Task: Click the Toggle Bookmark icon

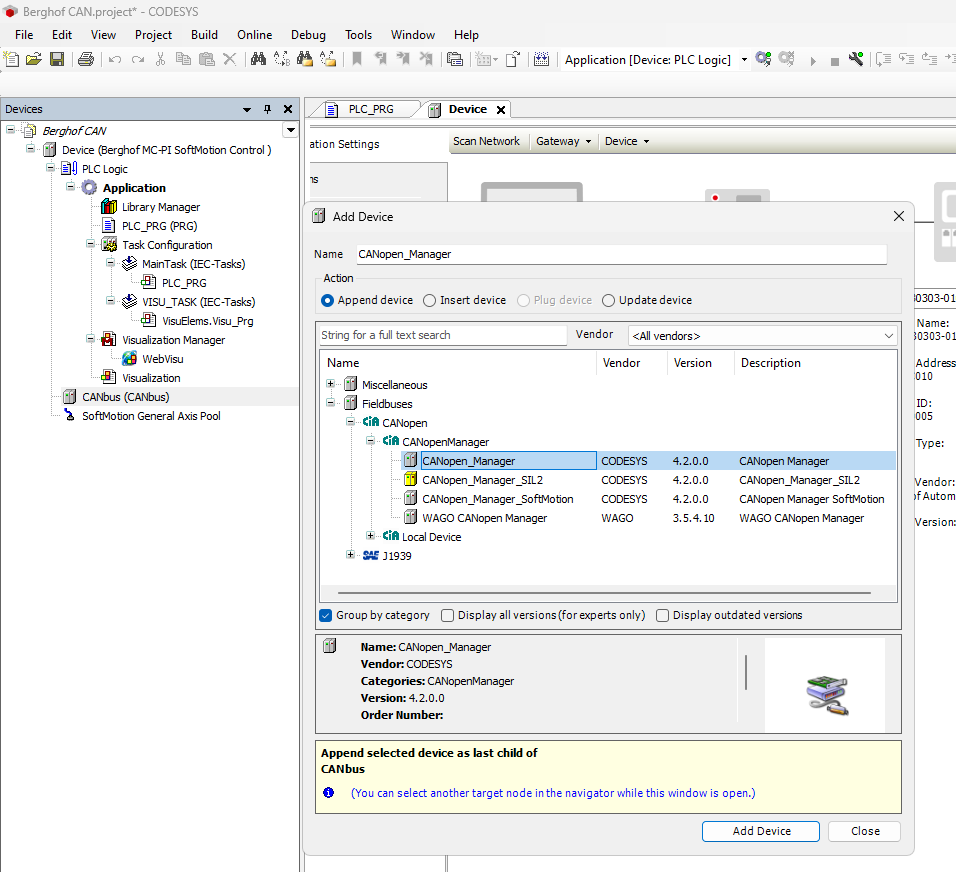Action: (x=357, y=59)
